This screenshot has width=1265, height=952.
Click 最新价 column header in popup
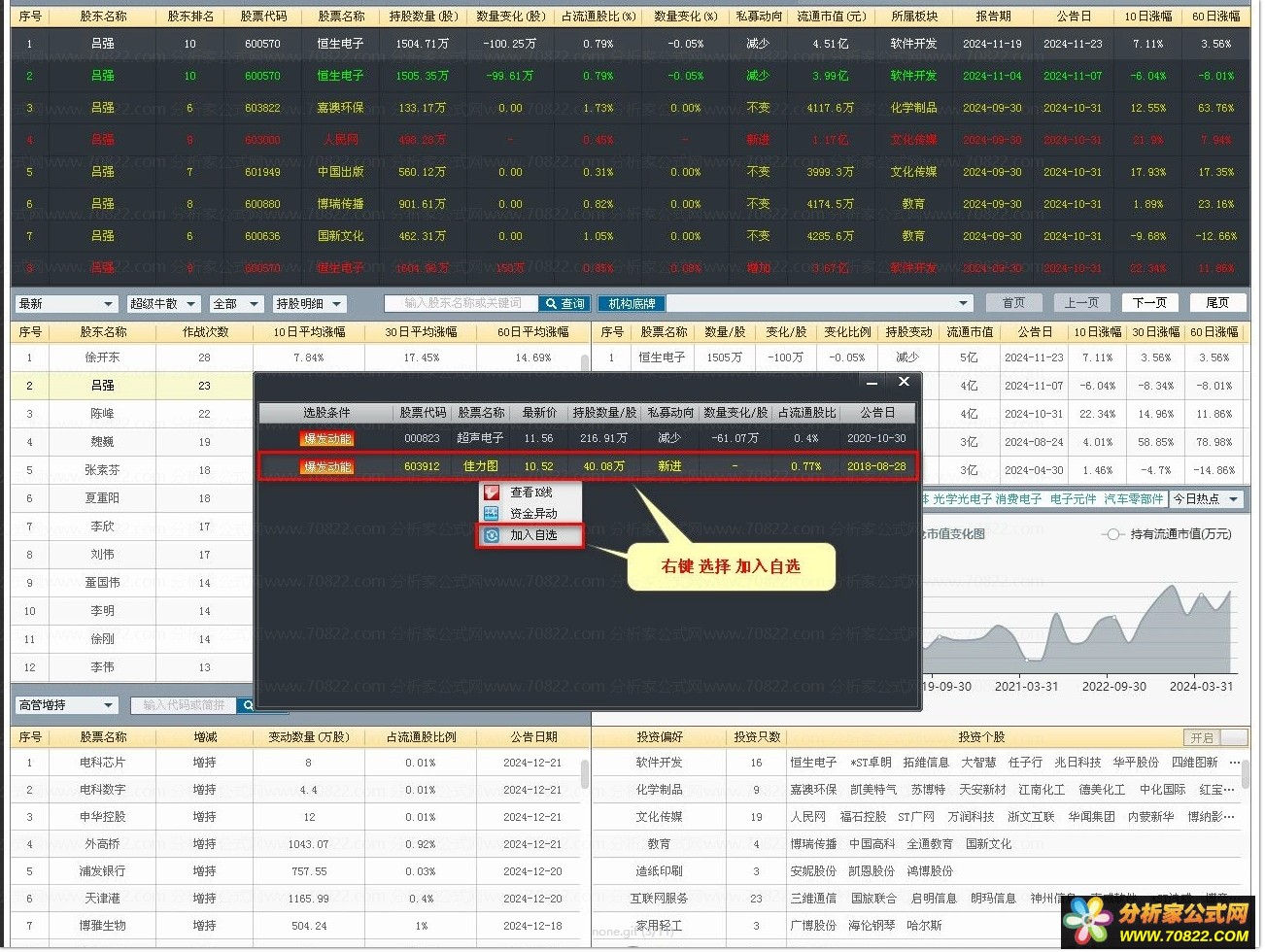click(539, 413)
